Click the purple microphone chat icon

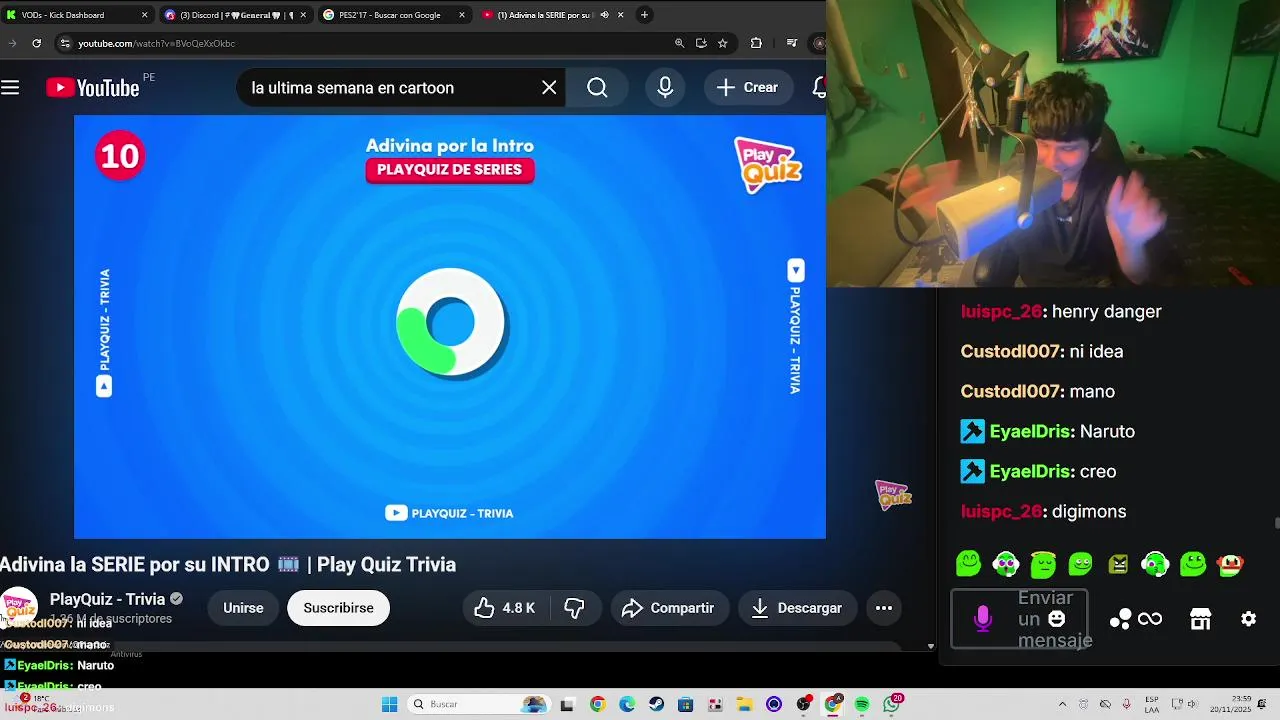click(x=983, y=619)
